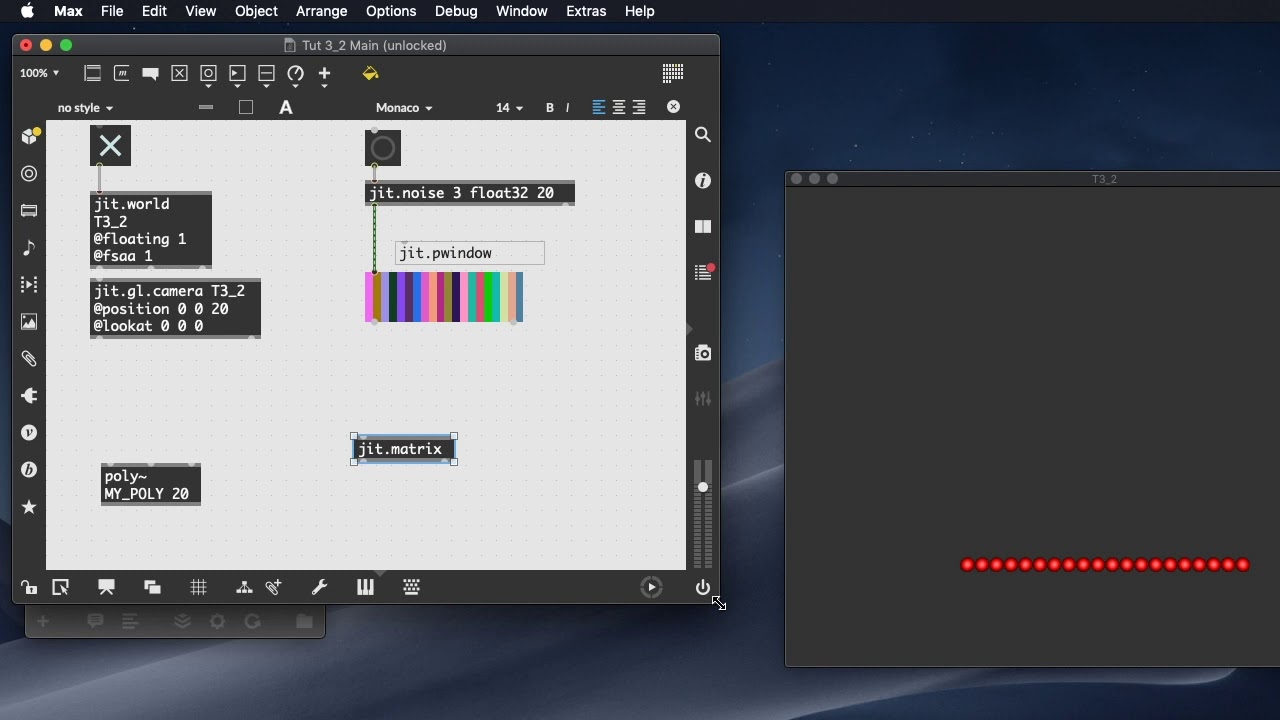Screen dimensions: 1280x720
Task: Open the Arrange menu
Action: pos(322,11)
